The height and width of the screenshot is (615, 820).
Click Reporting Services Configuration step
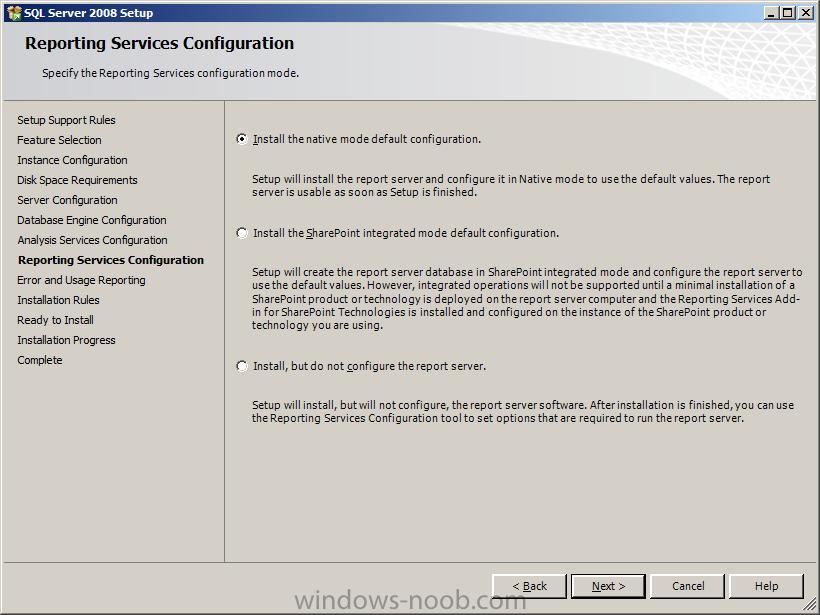coord(111,260)
